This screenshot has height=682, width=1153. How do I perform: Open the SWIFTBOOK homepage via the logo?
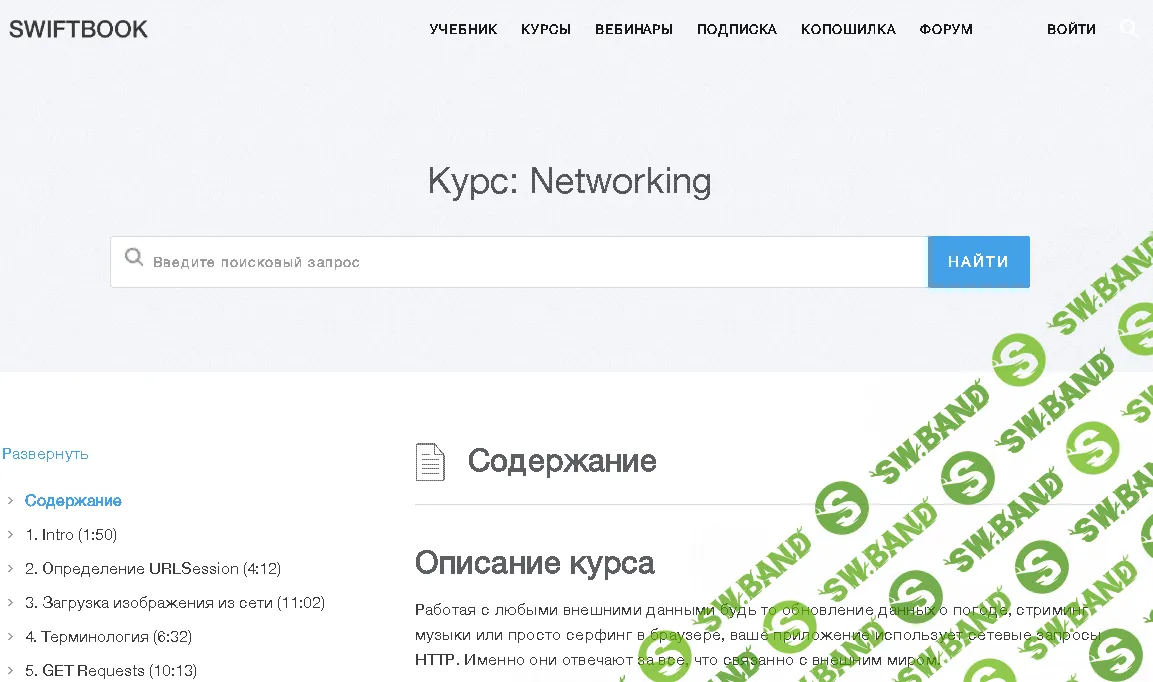[x=78, y=29]
